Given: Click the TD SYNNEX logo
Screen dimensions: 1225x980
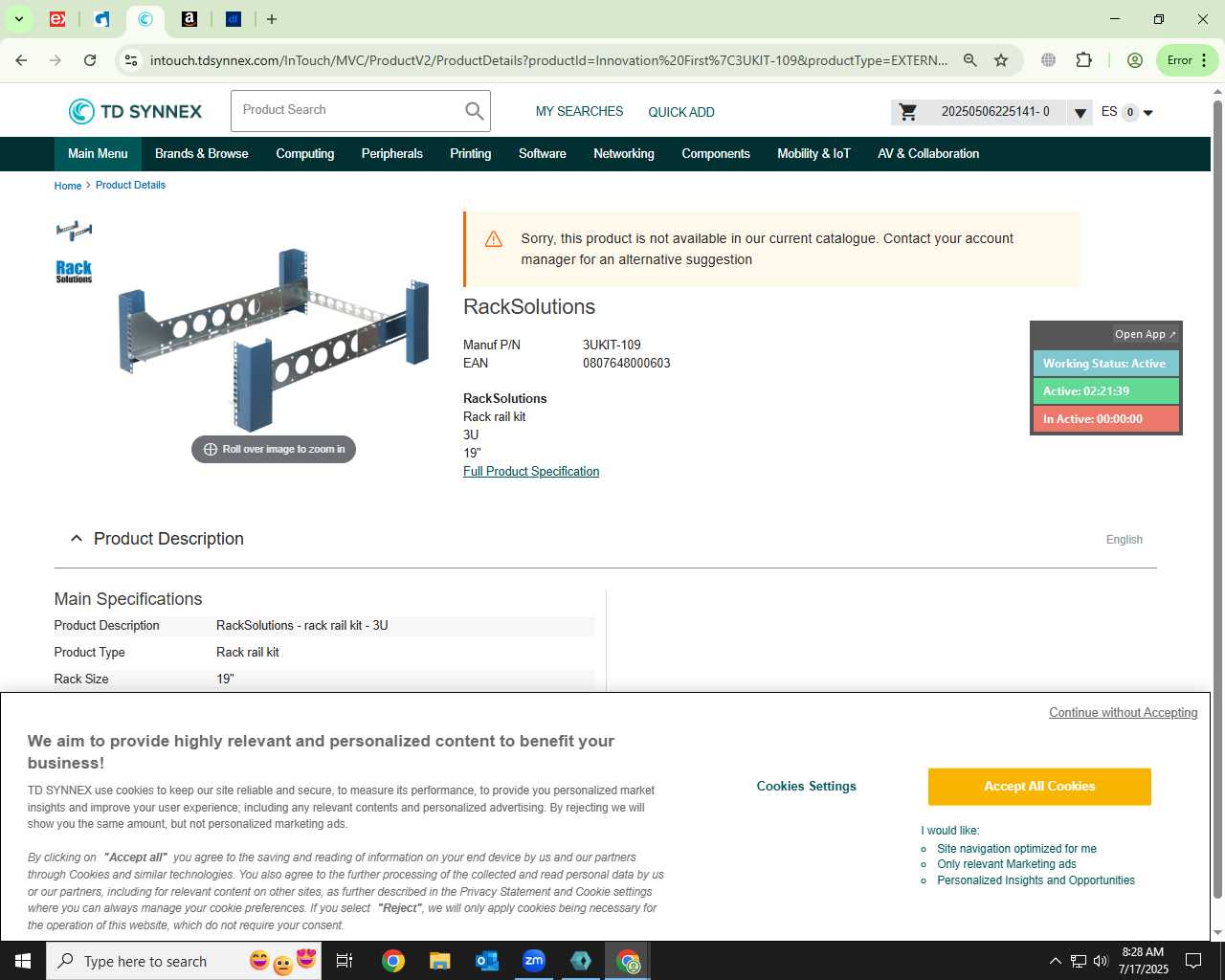Looking at the screenshot, I should pyautogui.click(x=135, y=112).
